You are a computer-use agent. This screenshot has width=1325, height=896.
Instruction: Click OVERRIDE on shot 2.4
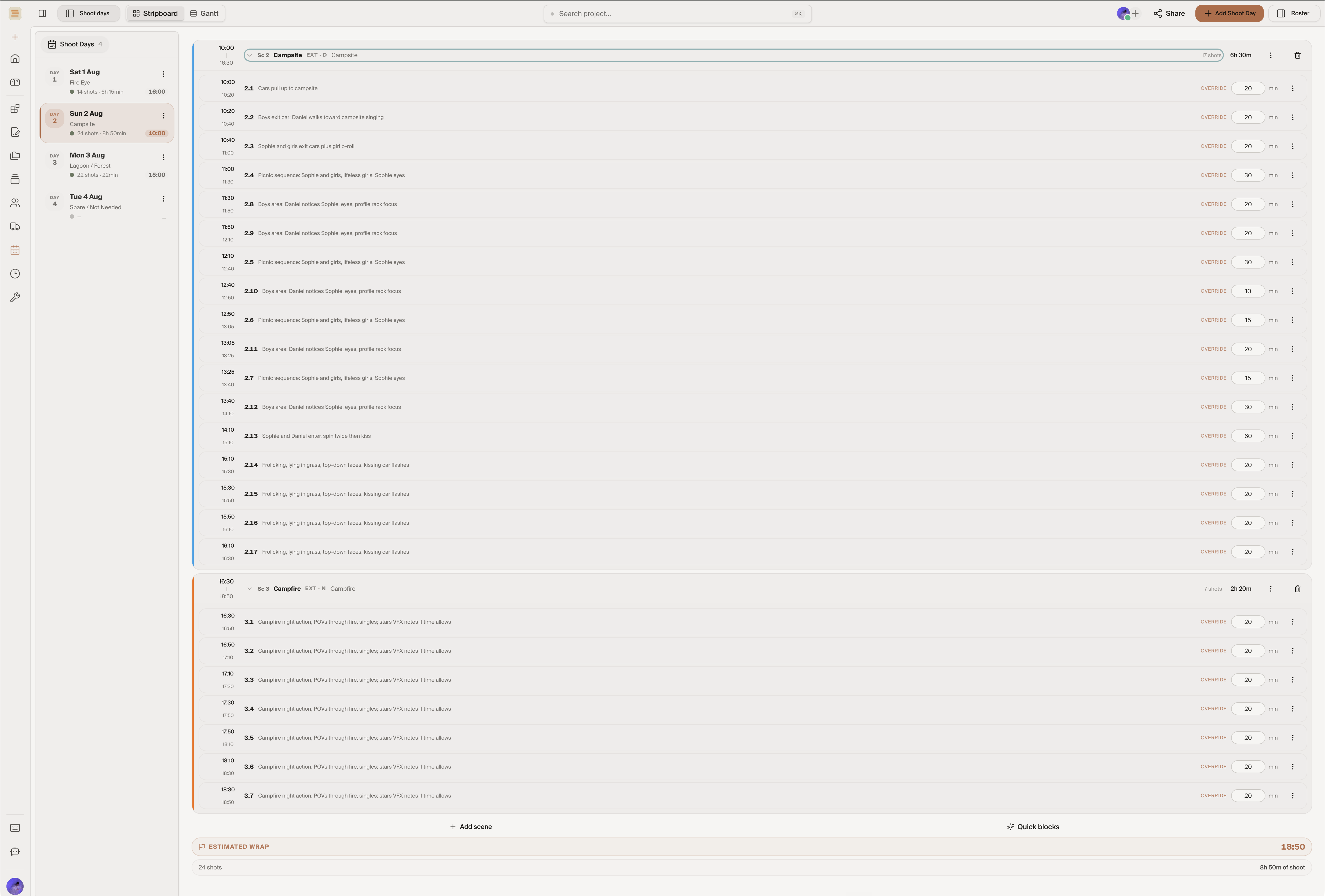1213,175
